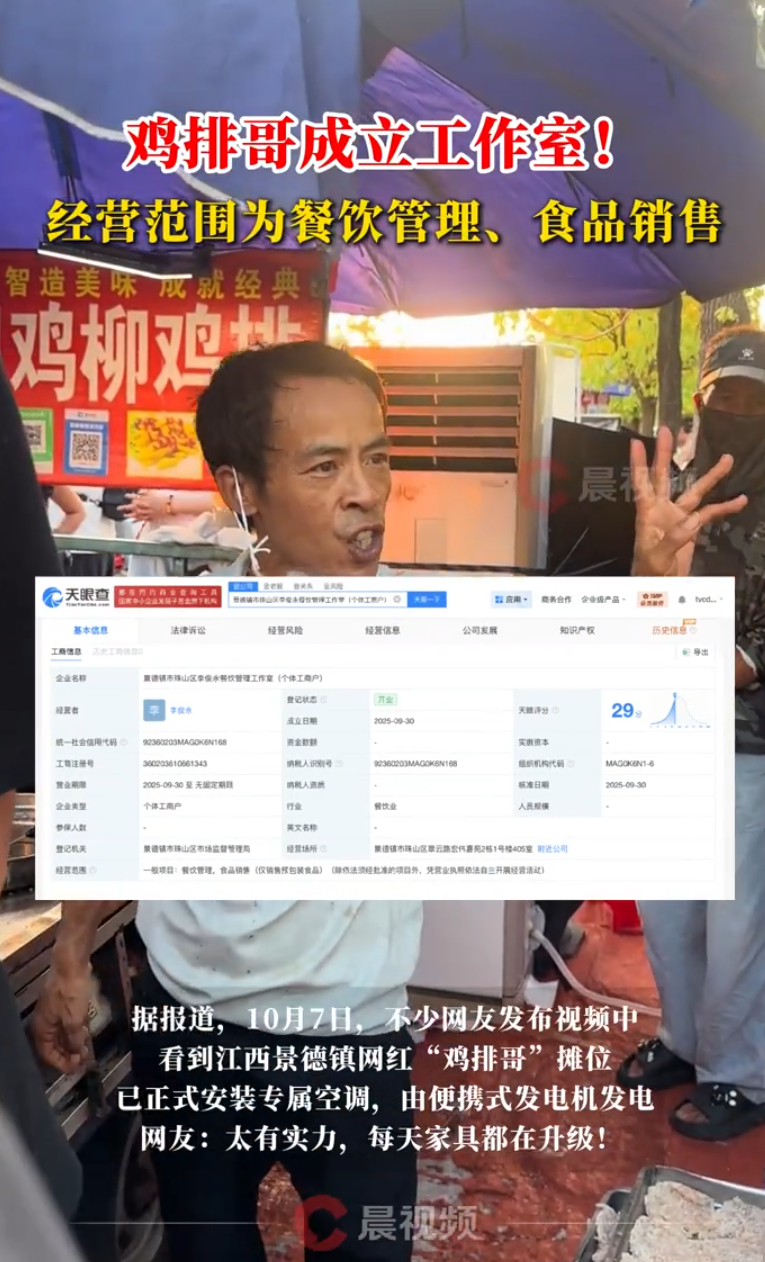Expand the 企业级产品 dropdown
The image size is (765, 1262).
pyautogui.click(x=602, y=599)
